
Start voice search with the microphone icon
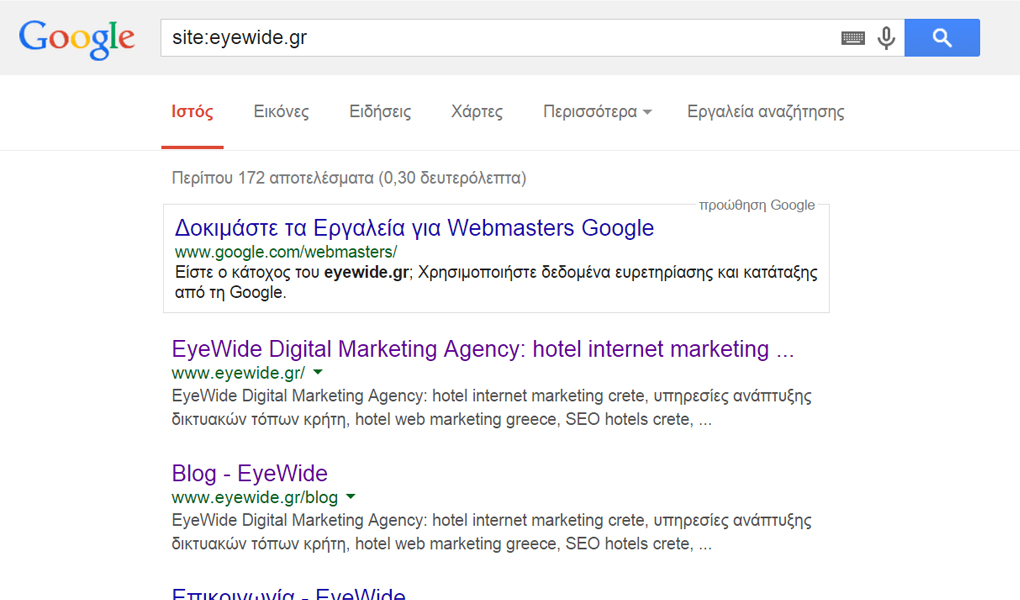(x=886, y=37)
